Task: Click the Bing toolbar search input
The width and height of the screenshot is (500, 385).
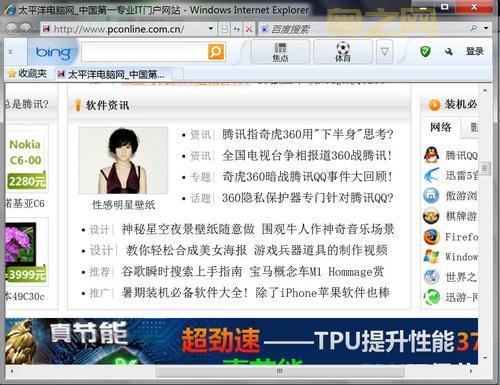Action: tap(144, 52)
